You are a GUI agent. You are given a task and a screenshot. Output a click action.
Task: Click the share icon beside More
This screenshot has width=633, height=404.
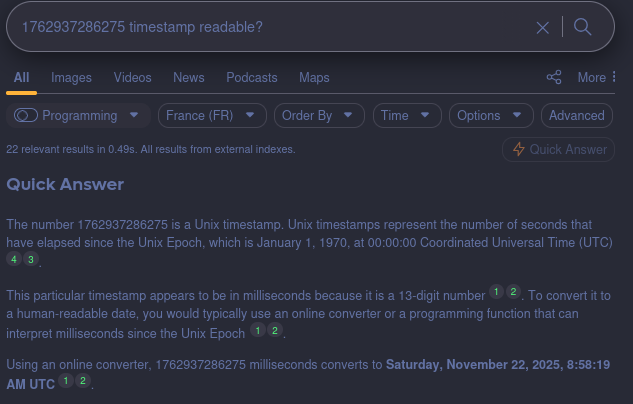click(554, 77)
